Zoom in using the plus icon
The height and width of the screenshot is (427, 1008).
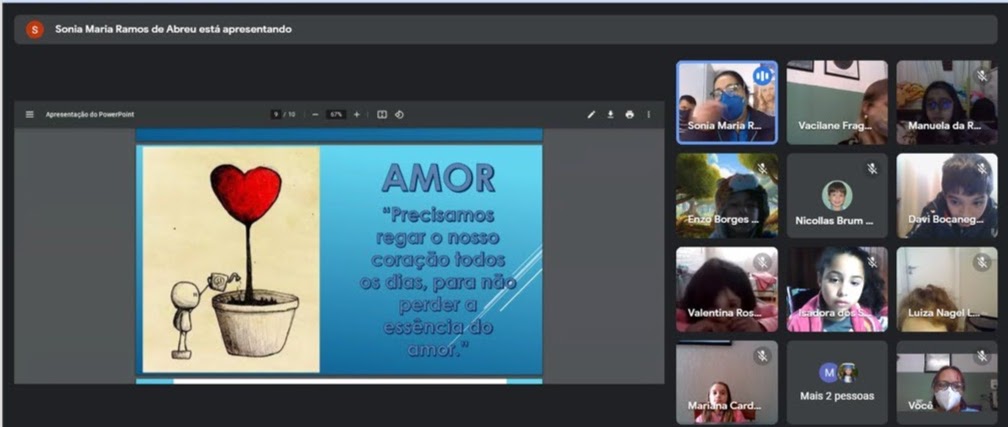point(357,114)
